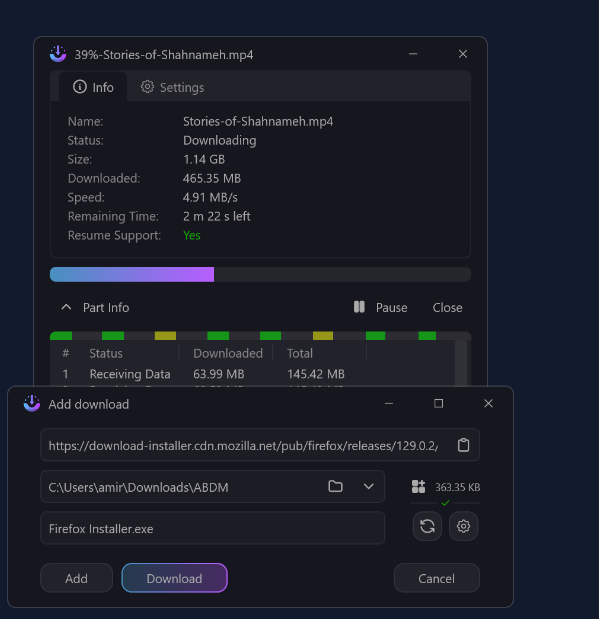Click the Stories-of-Shahnameh.mp4 name value
Viewport: 599px width, 619px height.
point(258,122)
